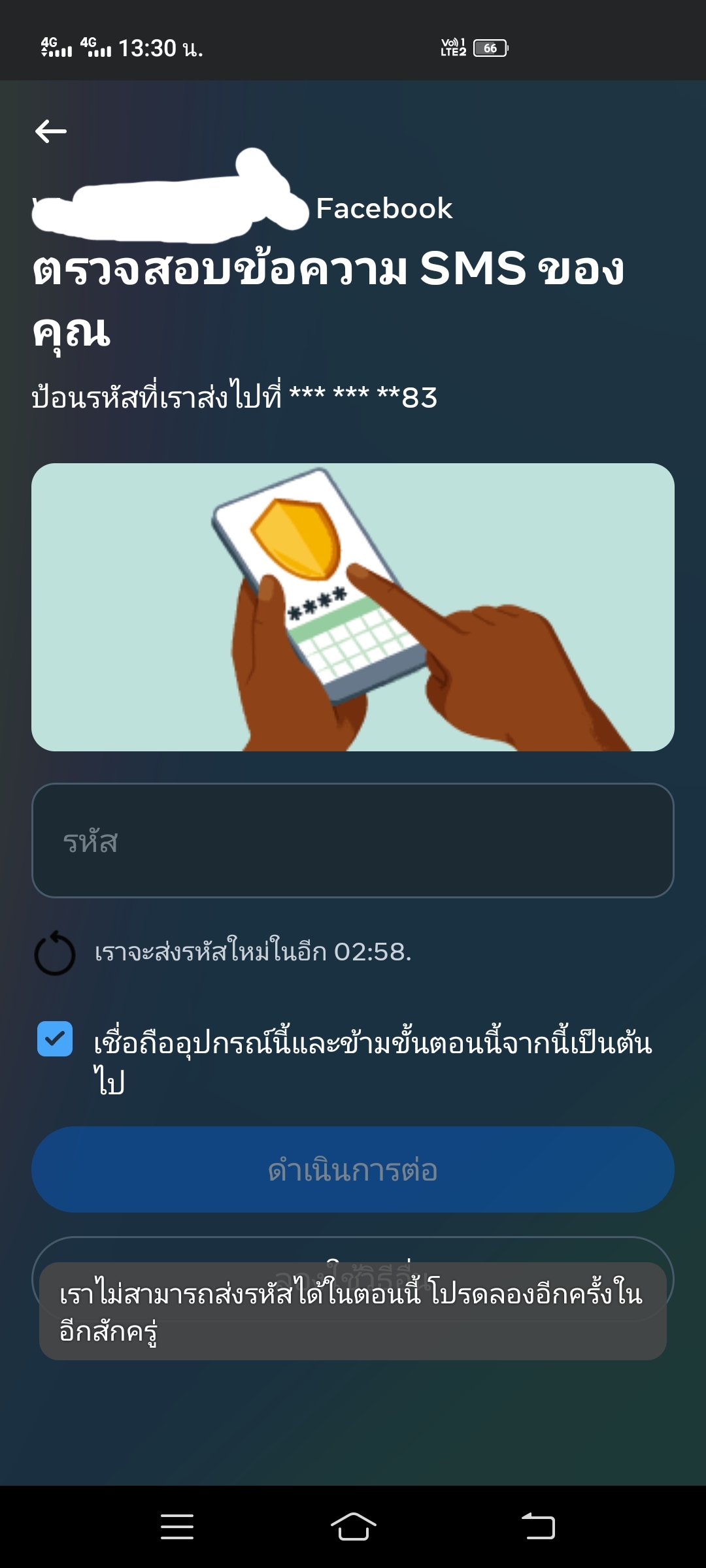
Task: Uncheck the trust this device checkbox
Action: [x=55, y=1039]
